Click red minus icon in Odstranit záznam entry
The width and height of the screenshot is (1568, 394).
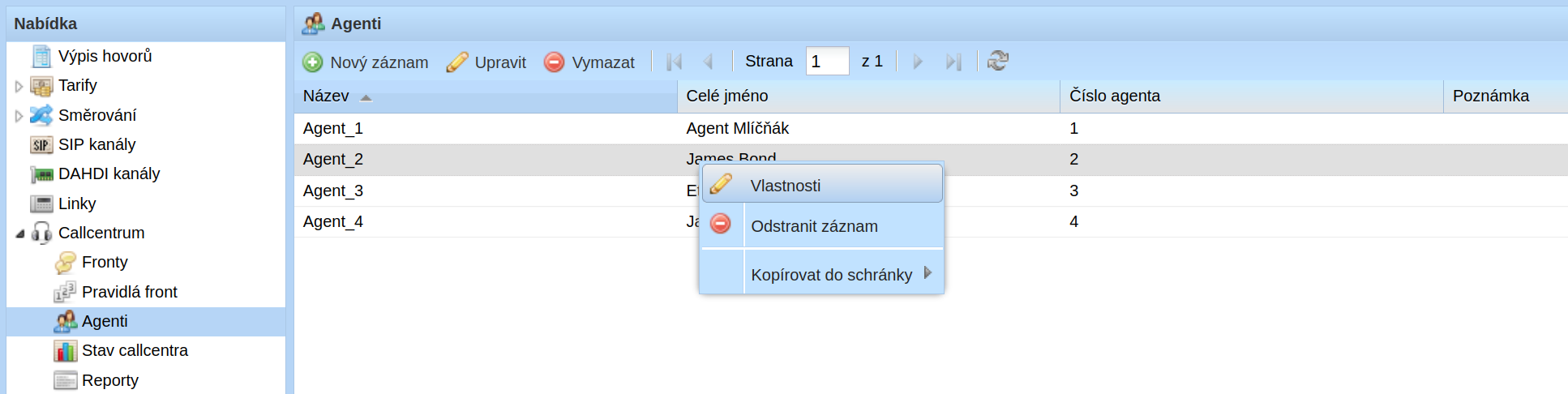click(x=721, y=223)
